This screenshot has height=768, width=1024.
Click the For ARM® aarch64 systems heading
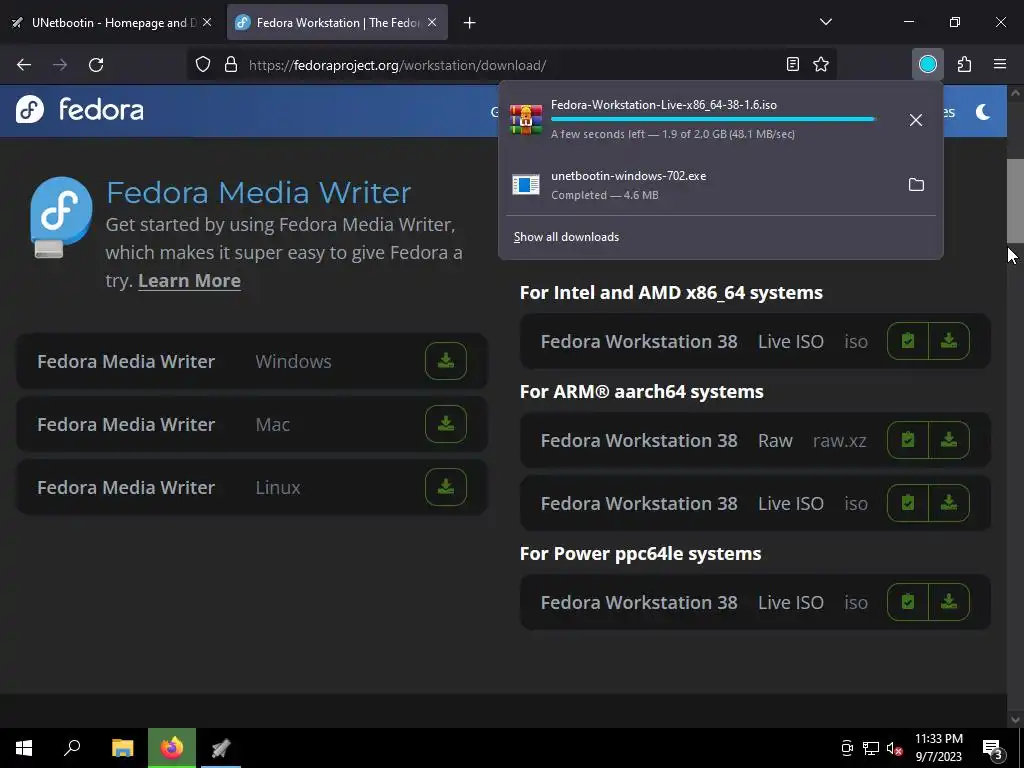(x=641, y=391)
